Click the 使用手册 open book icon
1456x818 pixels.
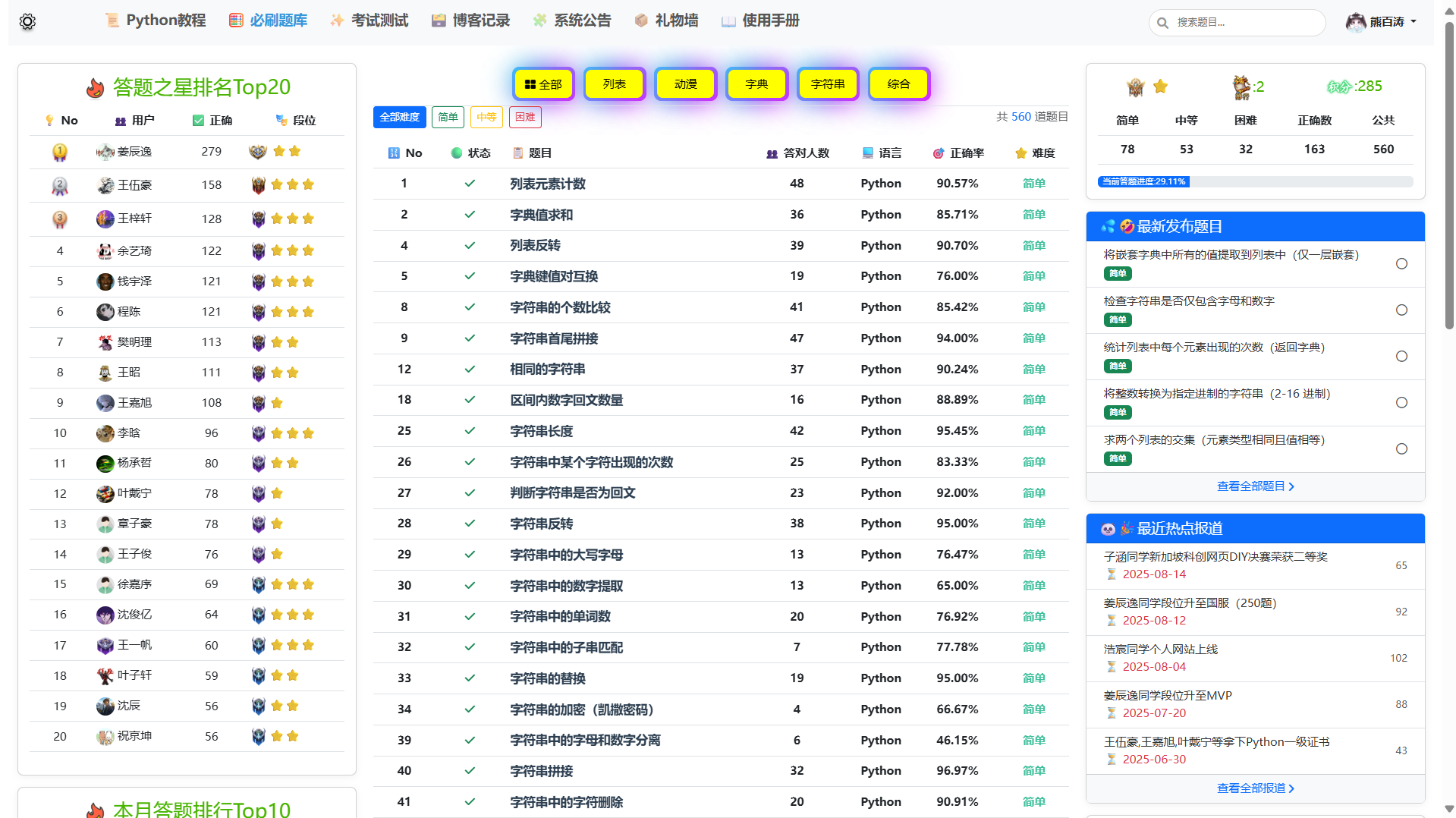pyautogui.click(x=728, y=21)
